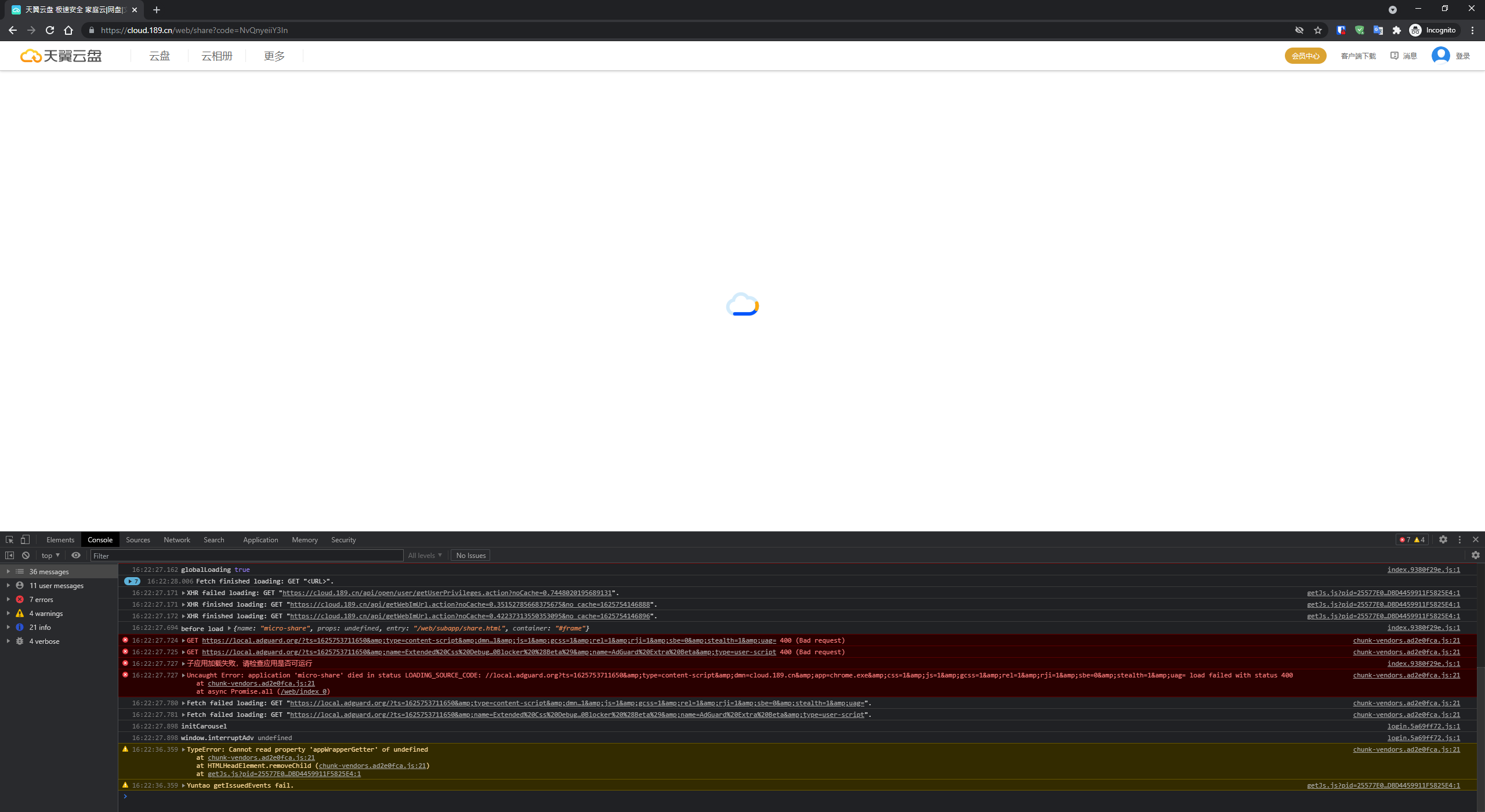Switch to the 云相册 navigation tab

point(216,55)
